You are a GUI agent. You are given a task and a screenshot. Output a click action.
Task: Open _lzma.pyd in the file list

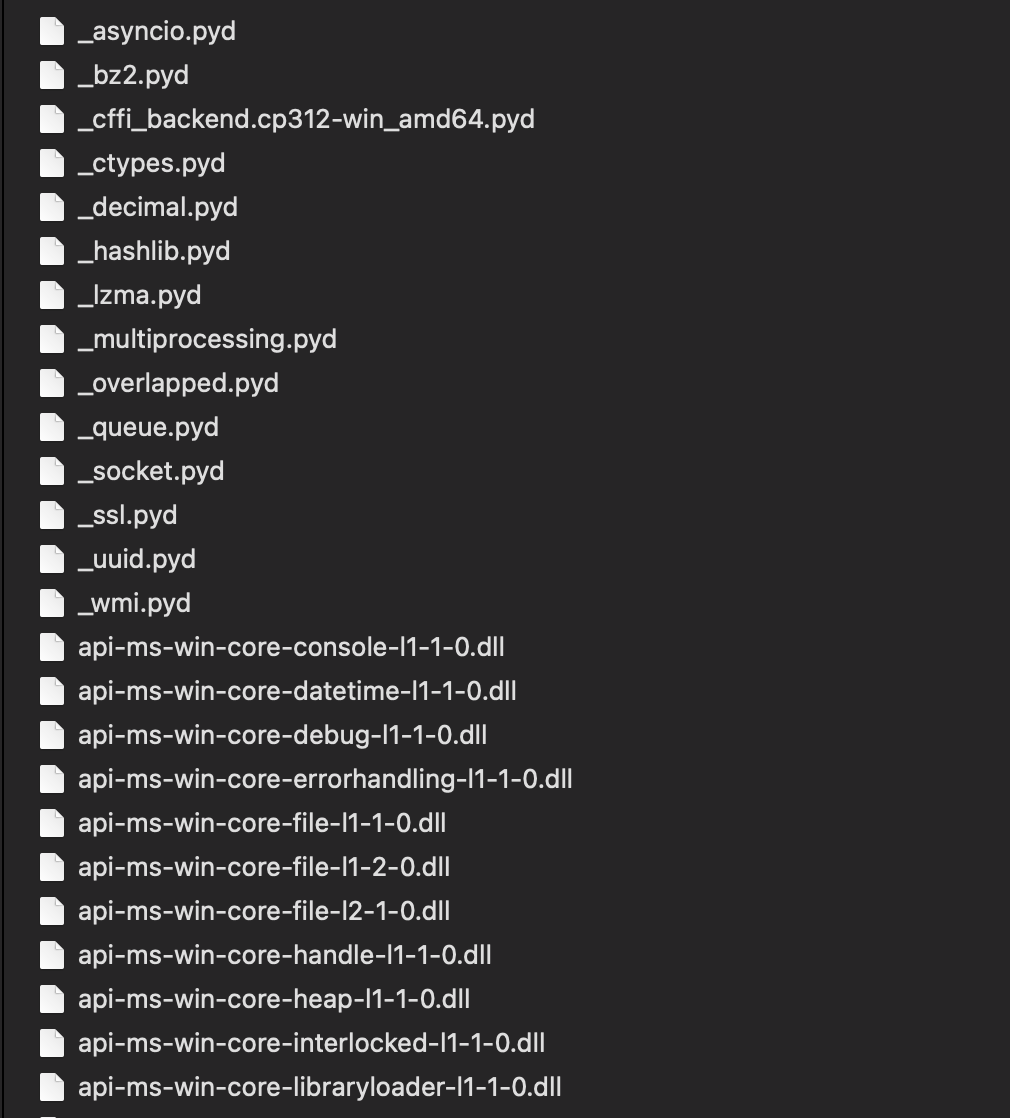pyautogui.click(x=140, y=295)
